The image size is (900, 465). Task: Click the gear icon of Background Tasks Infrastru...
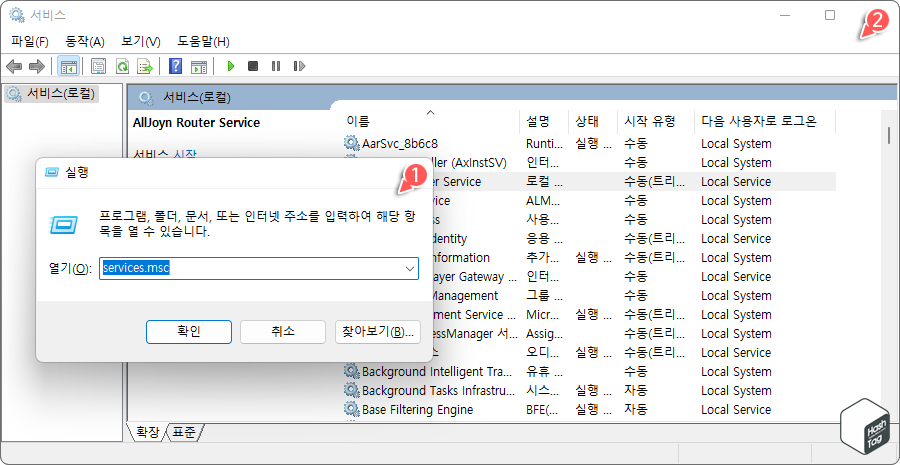pos(351,390)
